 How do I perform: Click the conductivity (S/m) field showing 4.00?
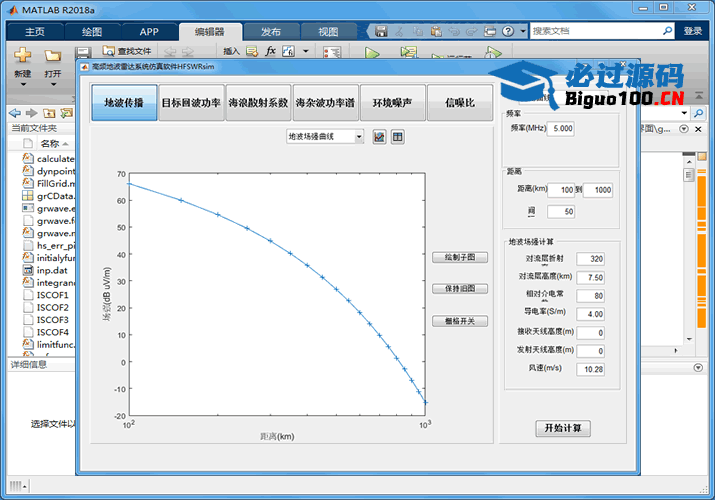coord(591,314)
